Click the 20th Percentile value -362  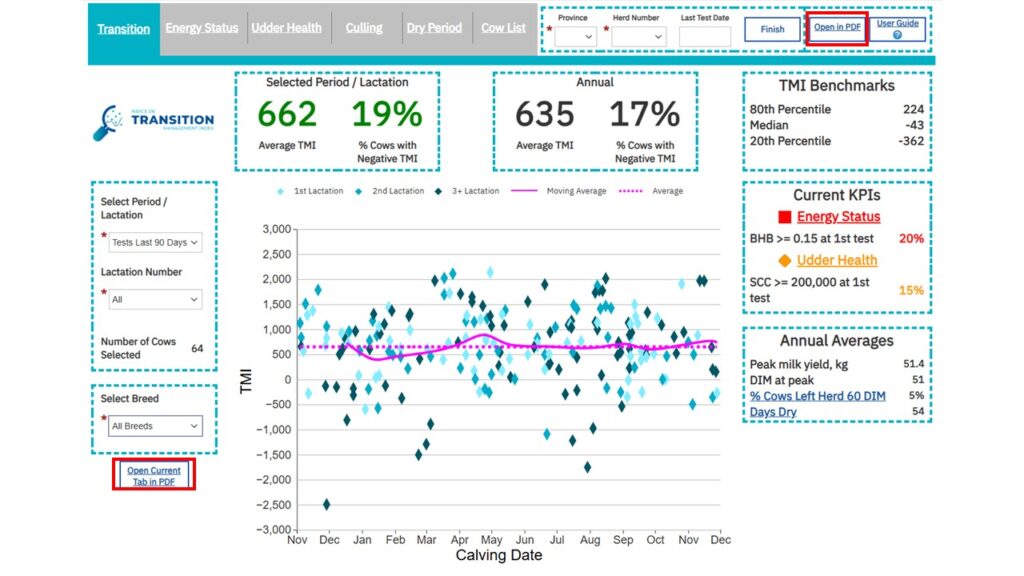point(910,140)
